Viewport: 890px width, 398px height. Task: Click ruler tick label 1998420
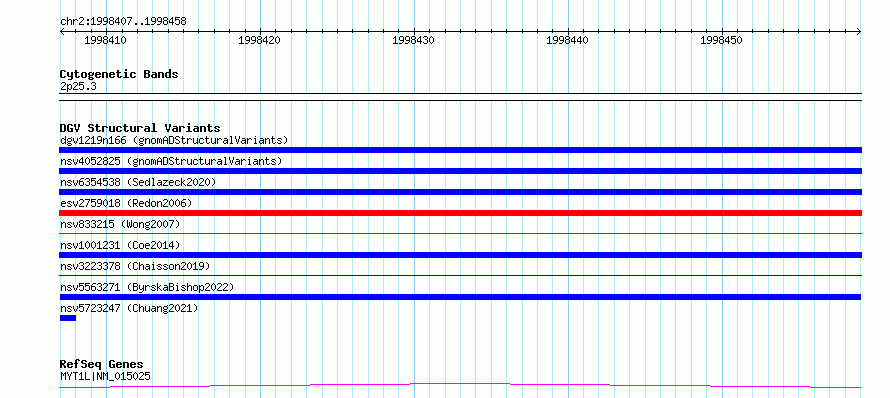tap(259, 40)
